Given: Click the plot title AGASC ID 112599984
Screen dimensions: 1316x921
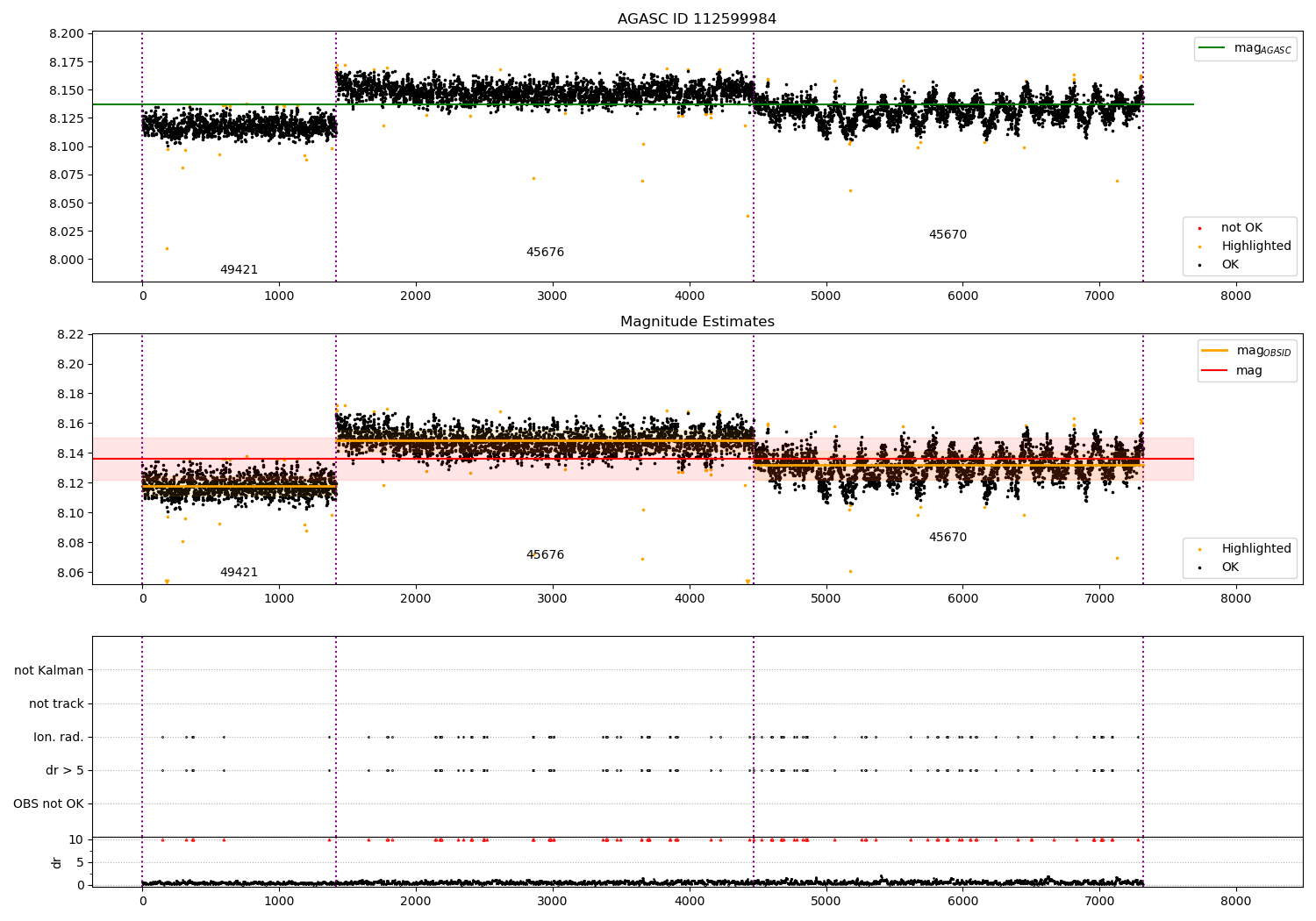Looking at the screenshot, I should coord(697,19).
